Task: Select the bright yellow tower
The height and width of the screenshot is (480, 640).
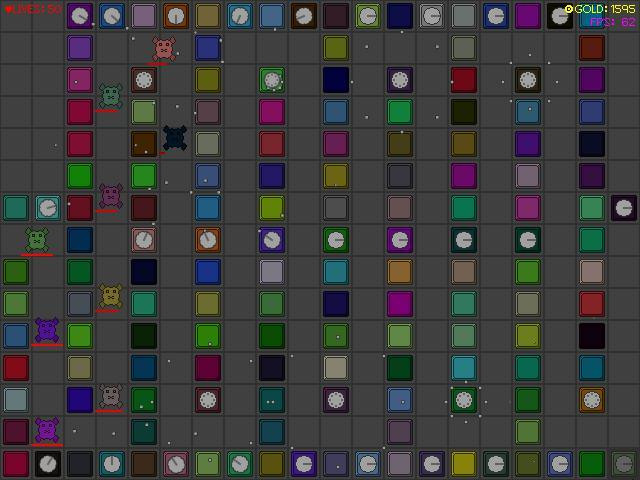Action: coord(464,464)
